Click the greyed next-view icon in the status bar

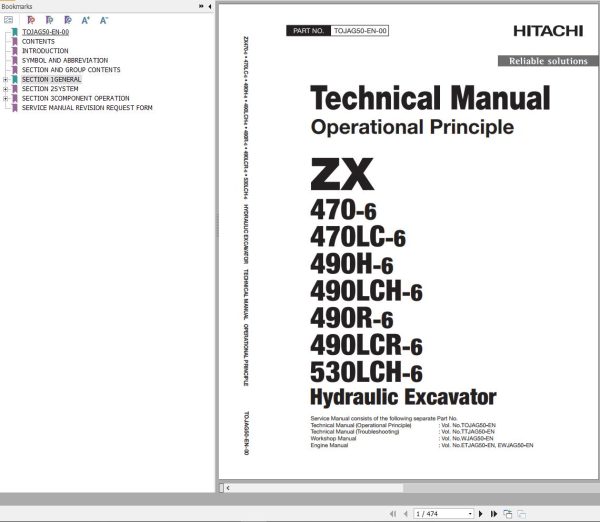pyautogui.click(x=522, y=514)
